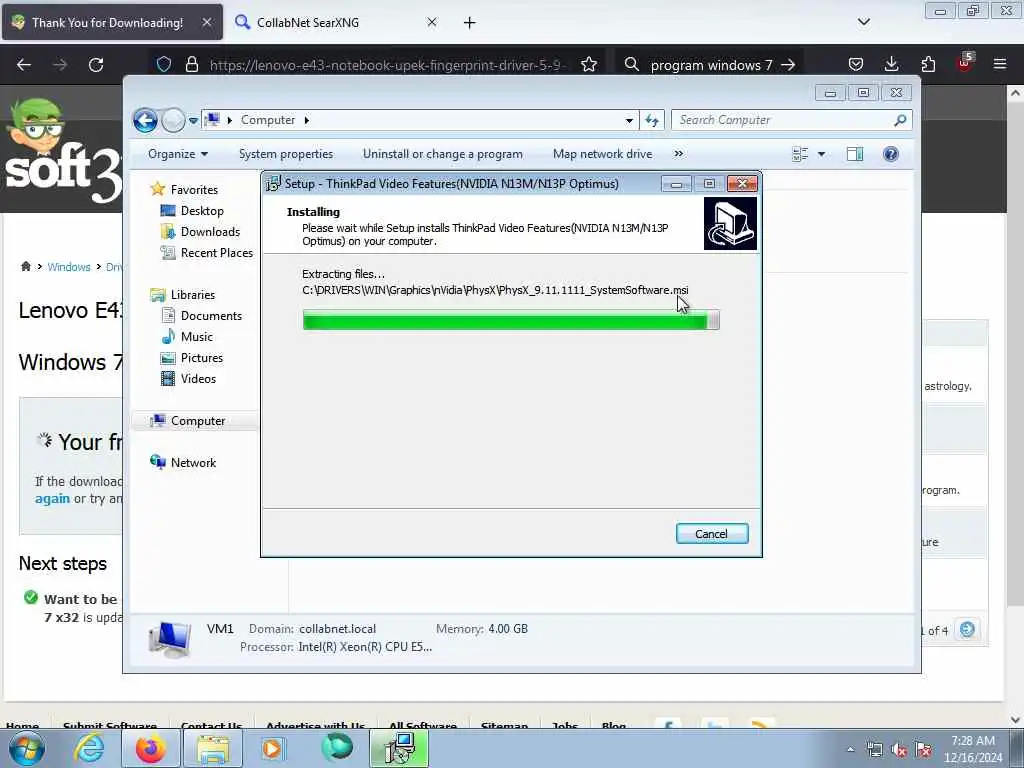Open Windows Explorer taskbar button
Screen dimensions: 1024x768
212,748
